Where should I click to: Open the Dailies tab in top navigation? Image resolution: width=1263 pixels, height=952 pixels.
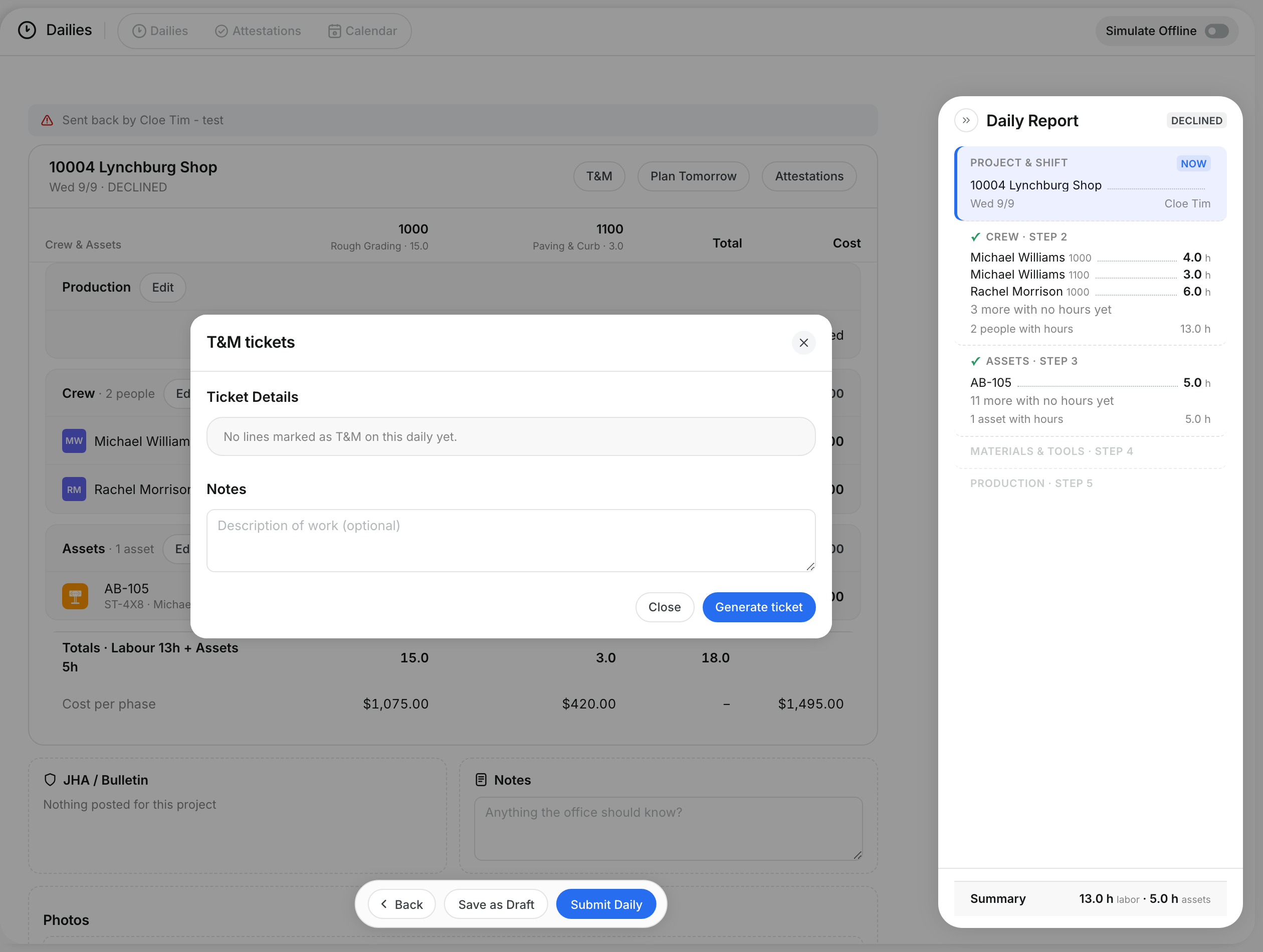point(160,31)
